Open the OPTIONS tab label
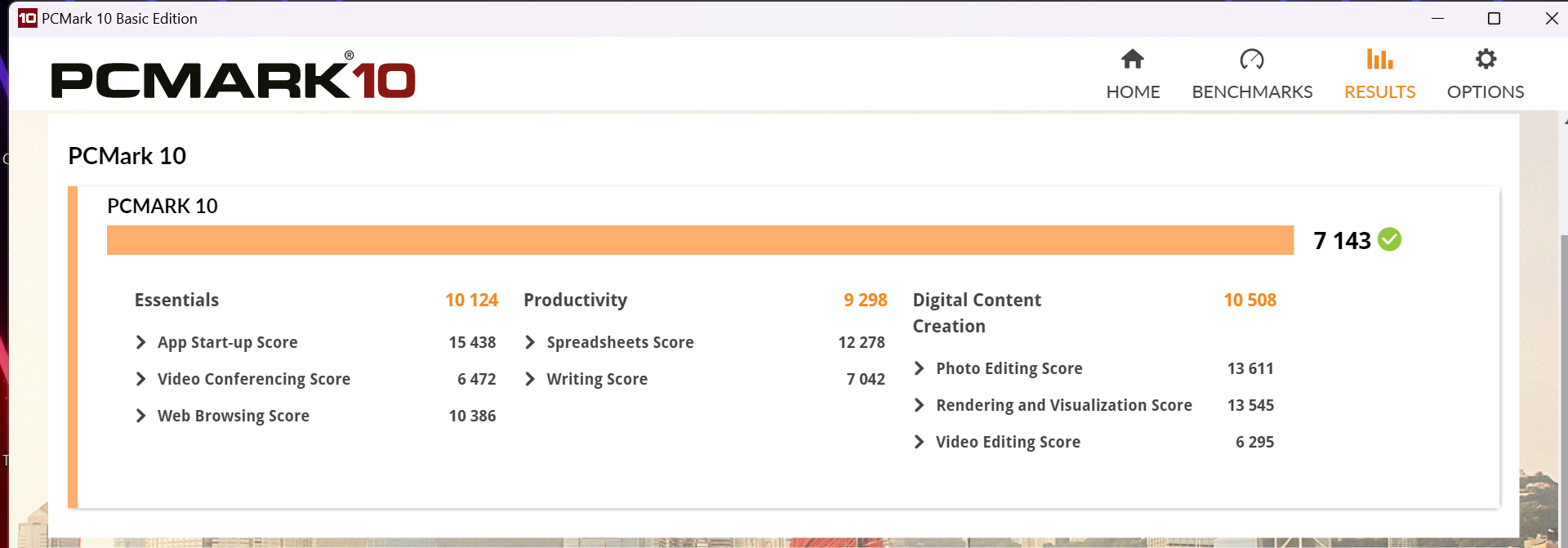This screenshot has width=1568, height=548. click(x=1486, y=91)
